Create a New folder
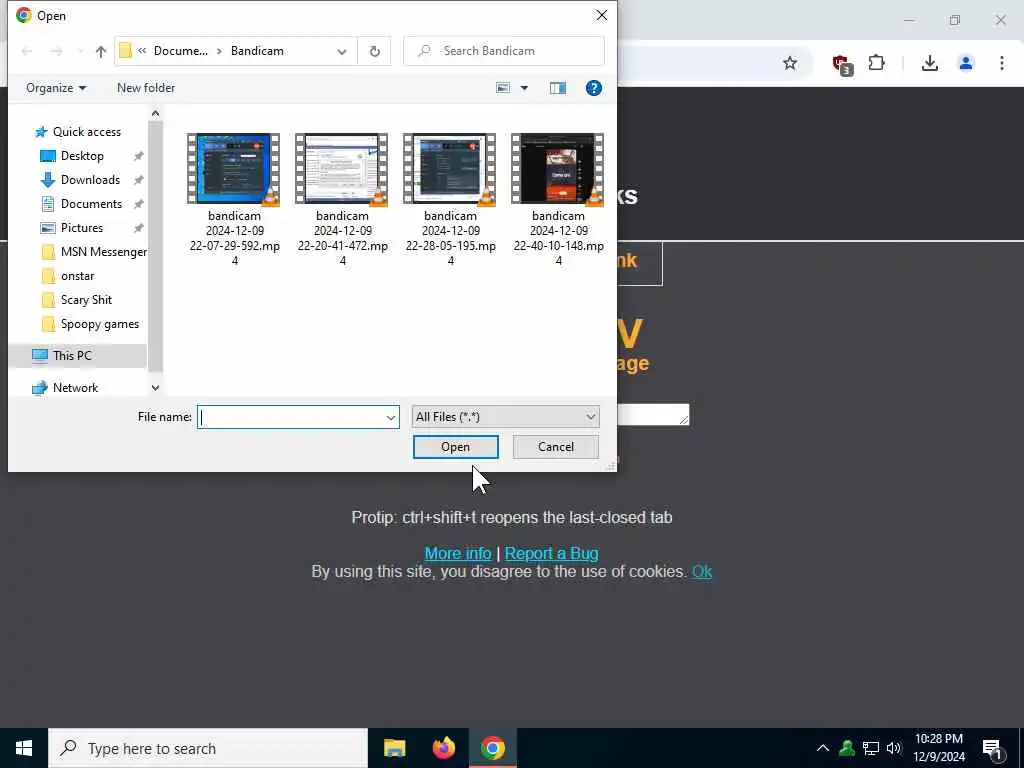The height and width of the screenshot is (768, 1024). click(146, 88)
